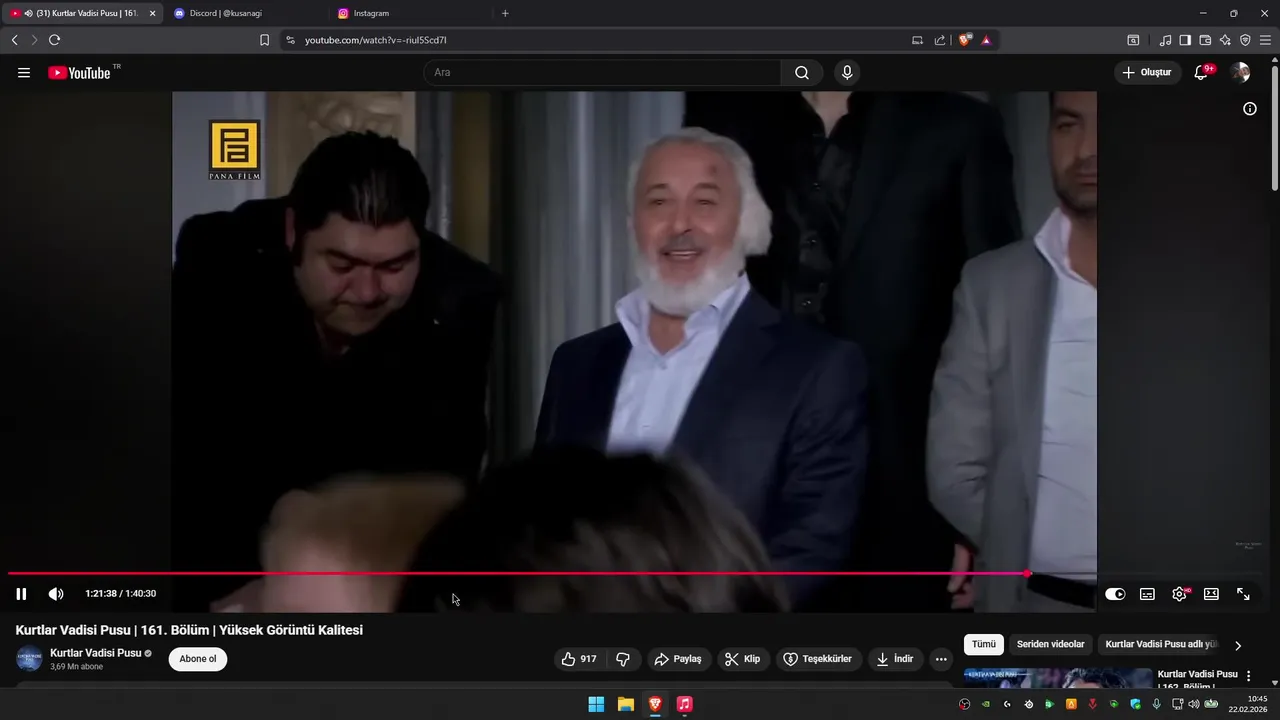This screenshot has width=1280, height=720.
Task: Like the video with 917 likes
Action: pyautogui.click(x=579, y=659)
